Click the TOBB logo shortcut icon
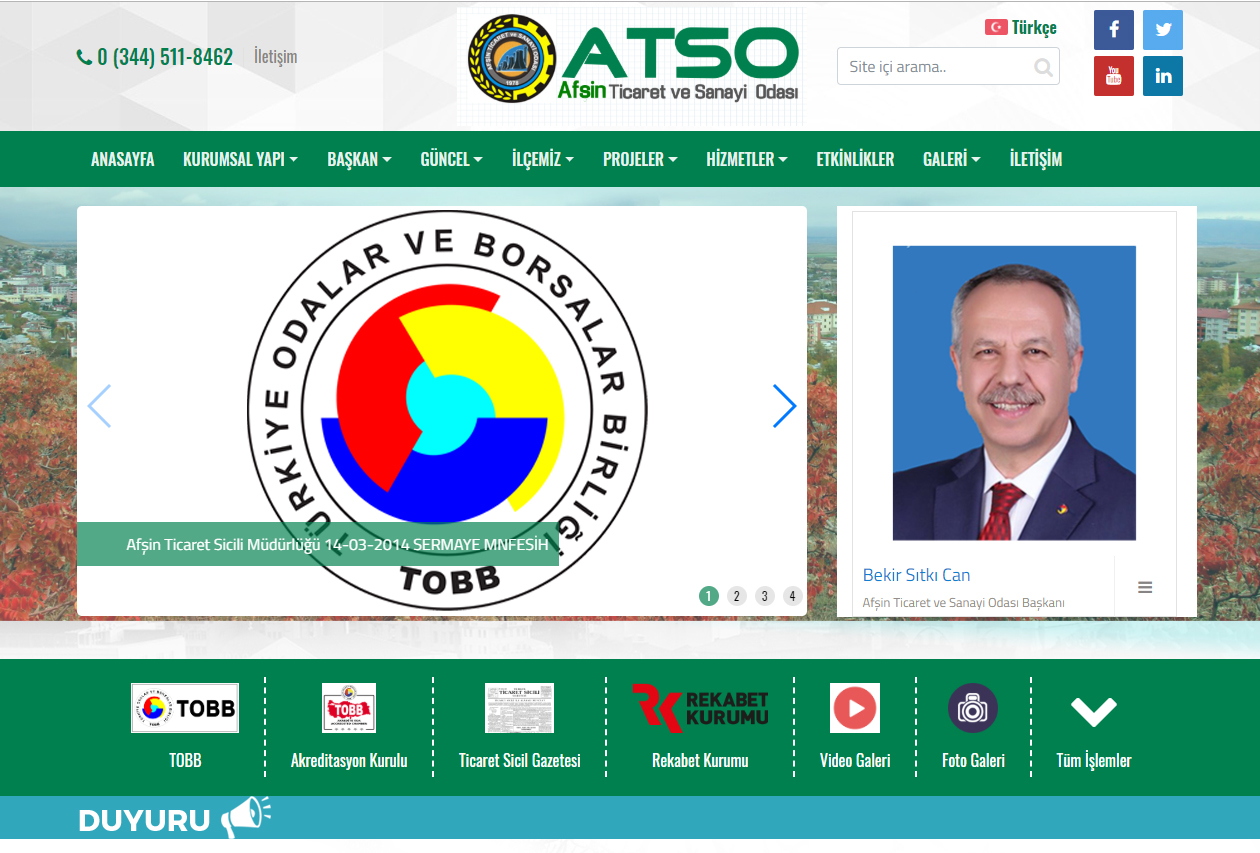The image size is (1260, 853). [x=185, y=708]
